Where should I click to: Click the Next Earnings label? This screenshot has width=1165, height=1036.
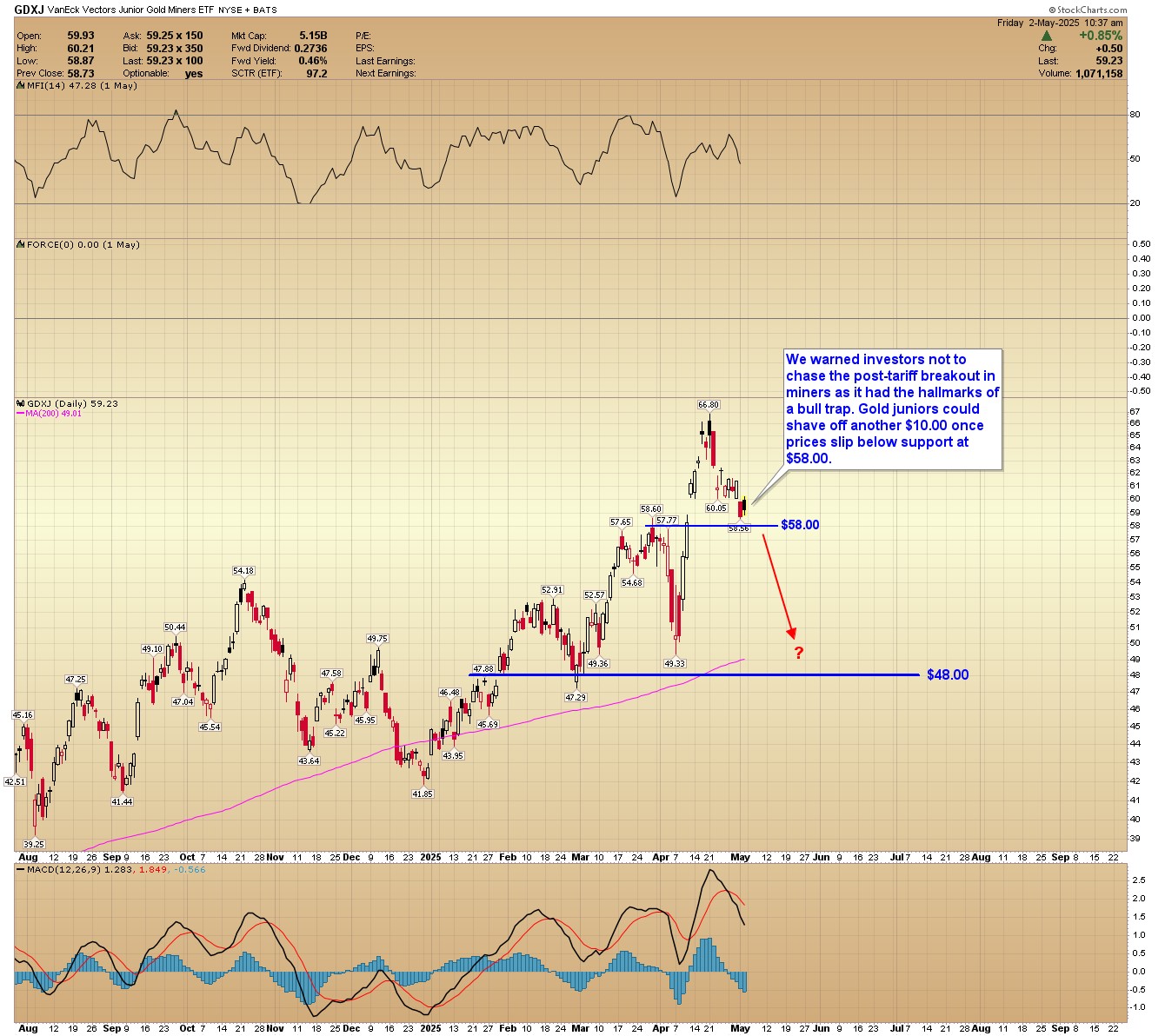(386, 74)
